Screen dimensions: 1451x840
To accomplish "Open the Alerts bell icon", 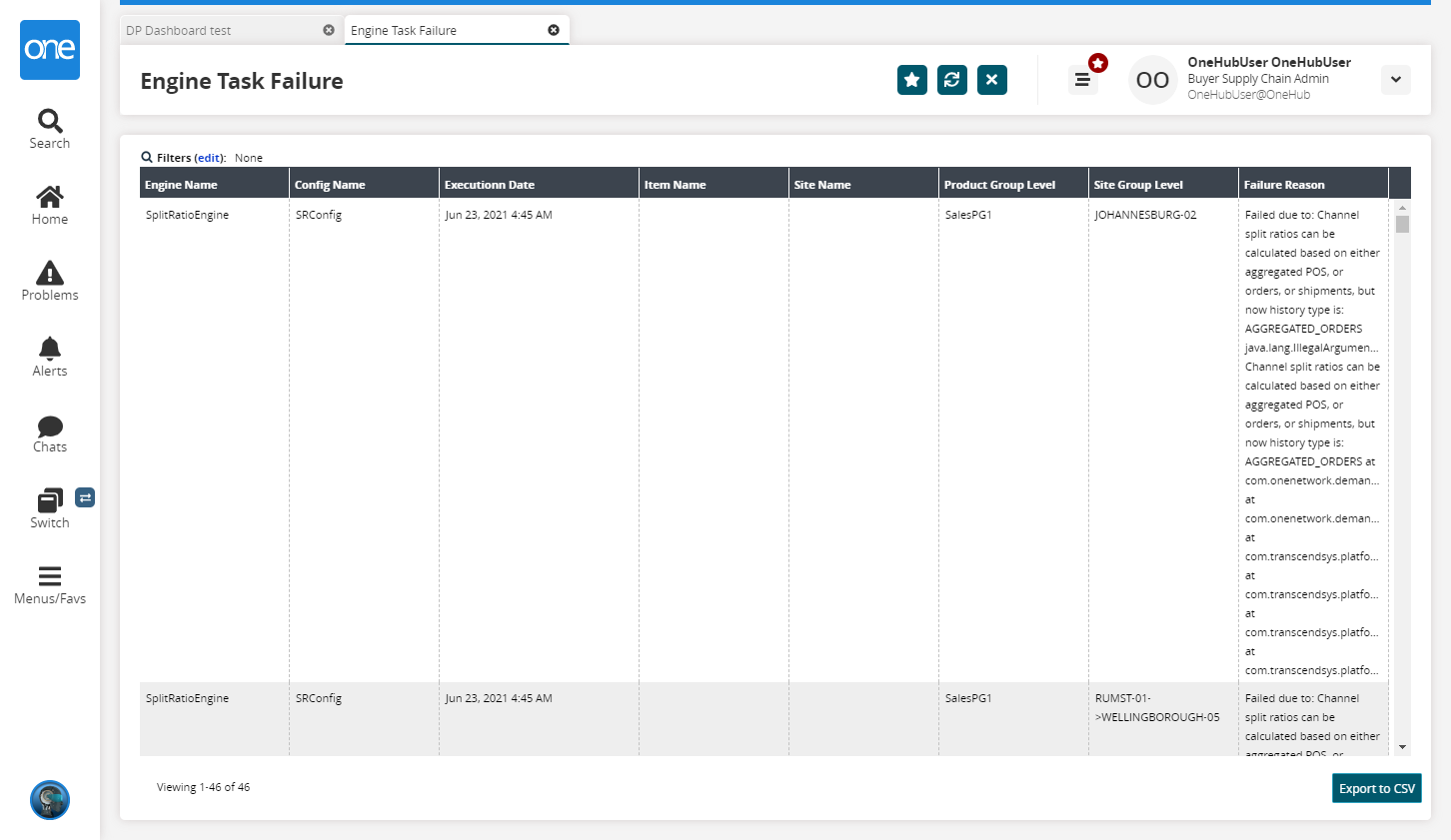I will (x=50, y=357).
